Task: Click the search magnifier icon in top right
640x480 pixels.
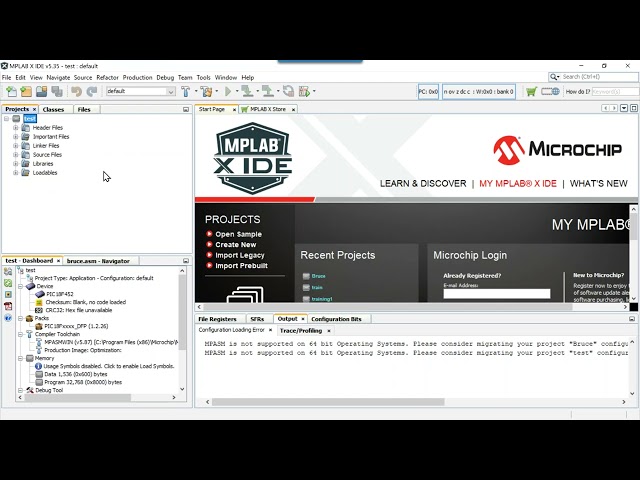Action: point(554,77)
